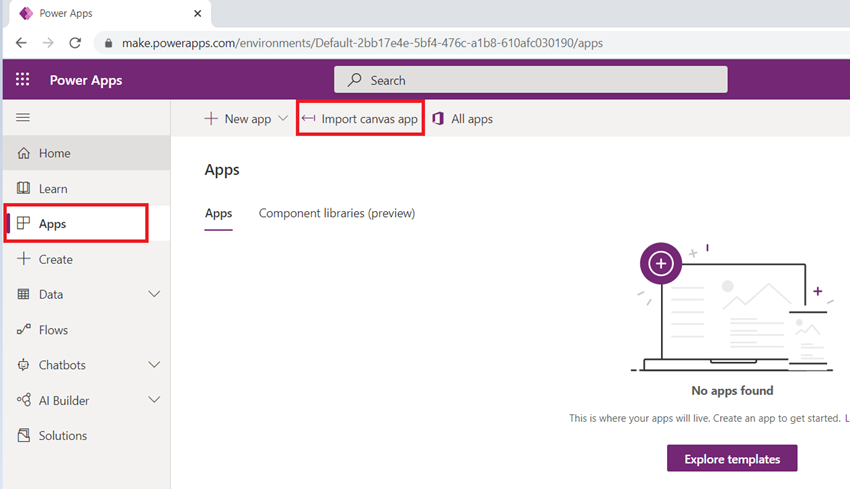
Task: Switch to the Apps tab
Action: pyautogui.click(x=218, y=214)
